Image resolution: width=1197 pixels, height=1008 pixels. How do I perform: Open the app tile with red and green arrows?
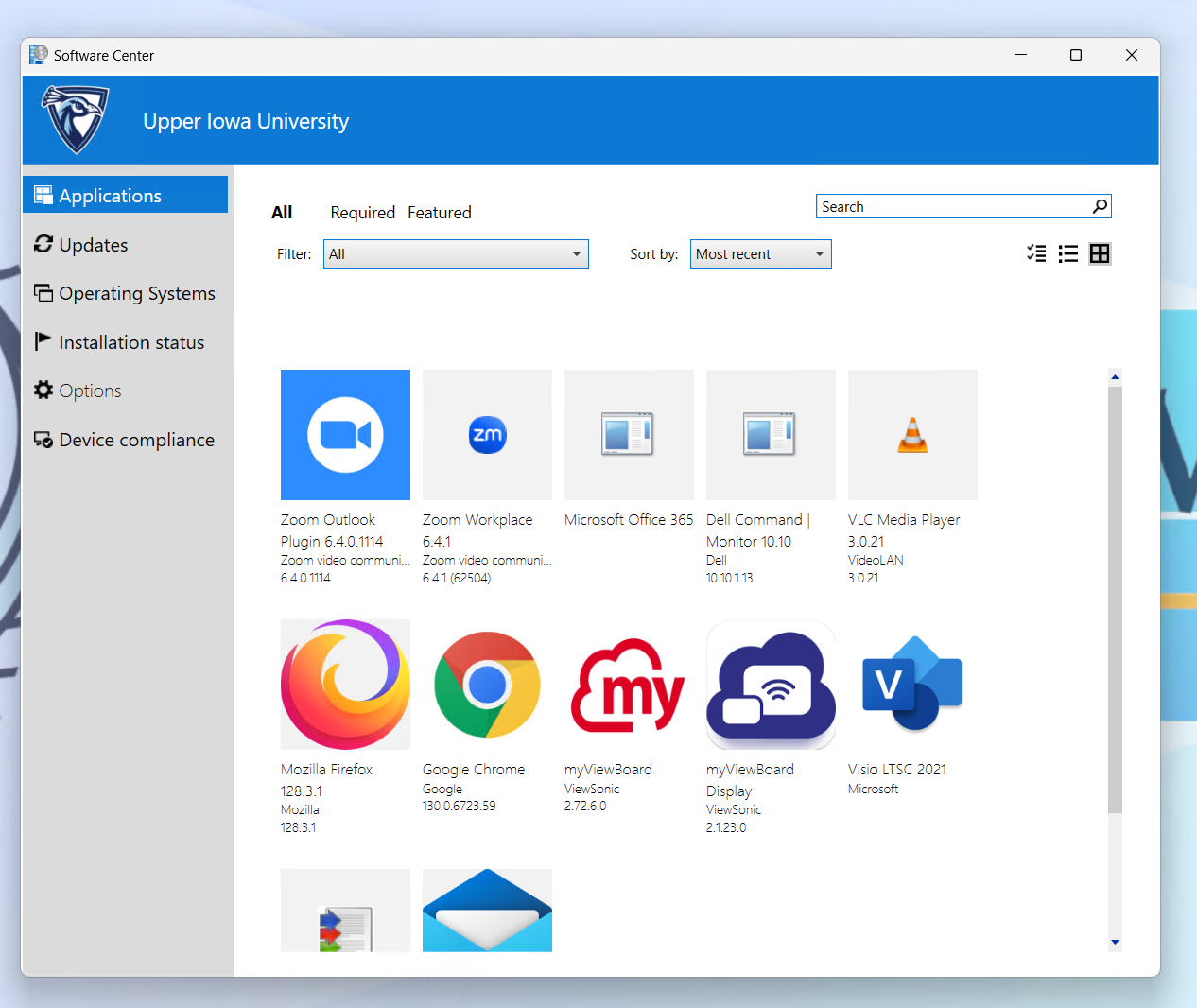345,911
